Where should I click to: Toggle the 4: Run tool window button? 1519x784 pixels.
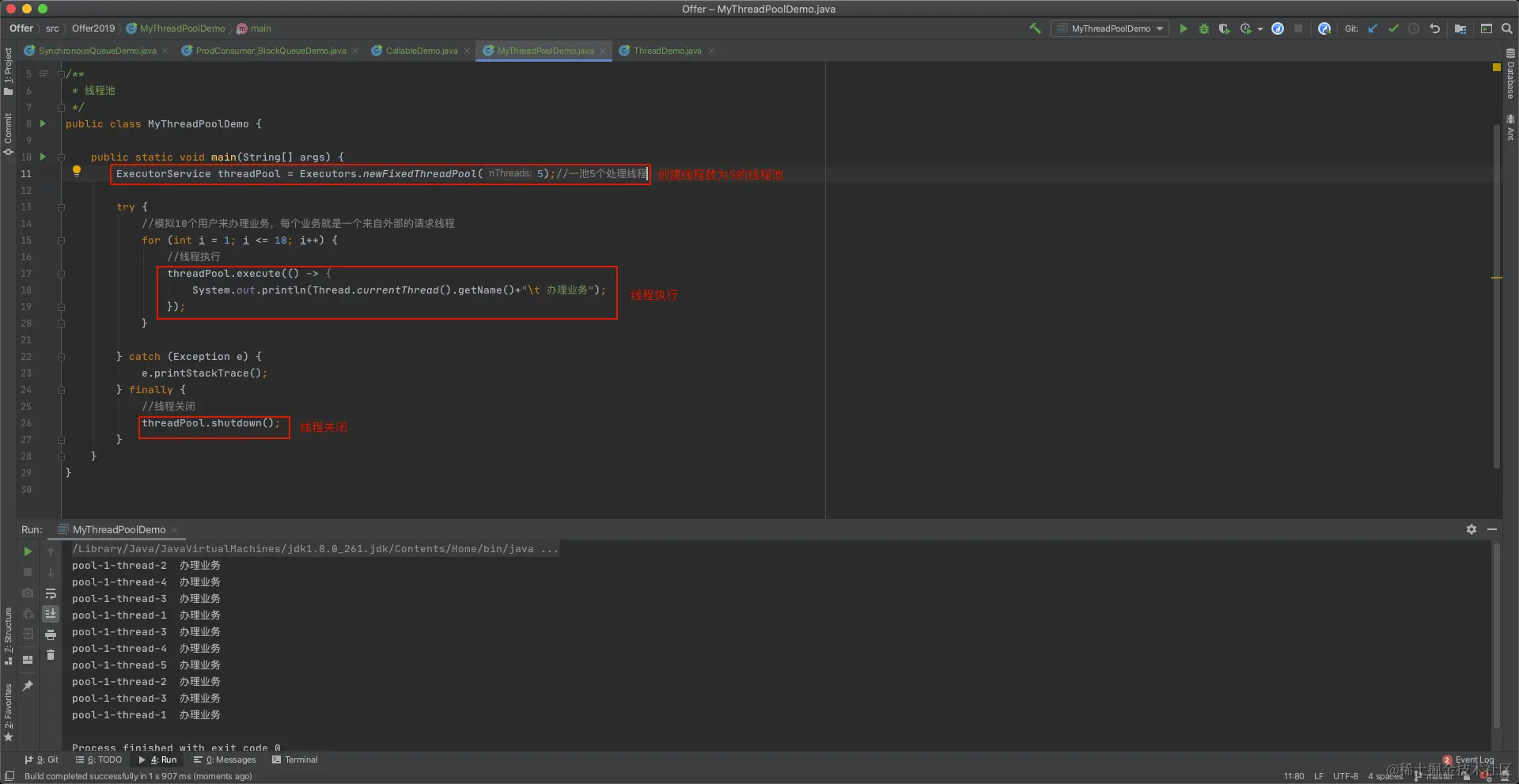click(x=157, y=759)
